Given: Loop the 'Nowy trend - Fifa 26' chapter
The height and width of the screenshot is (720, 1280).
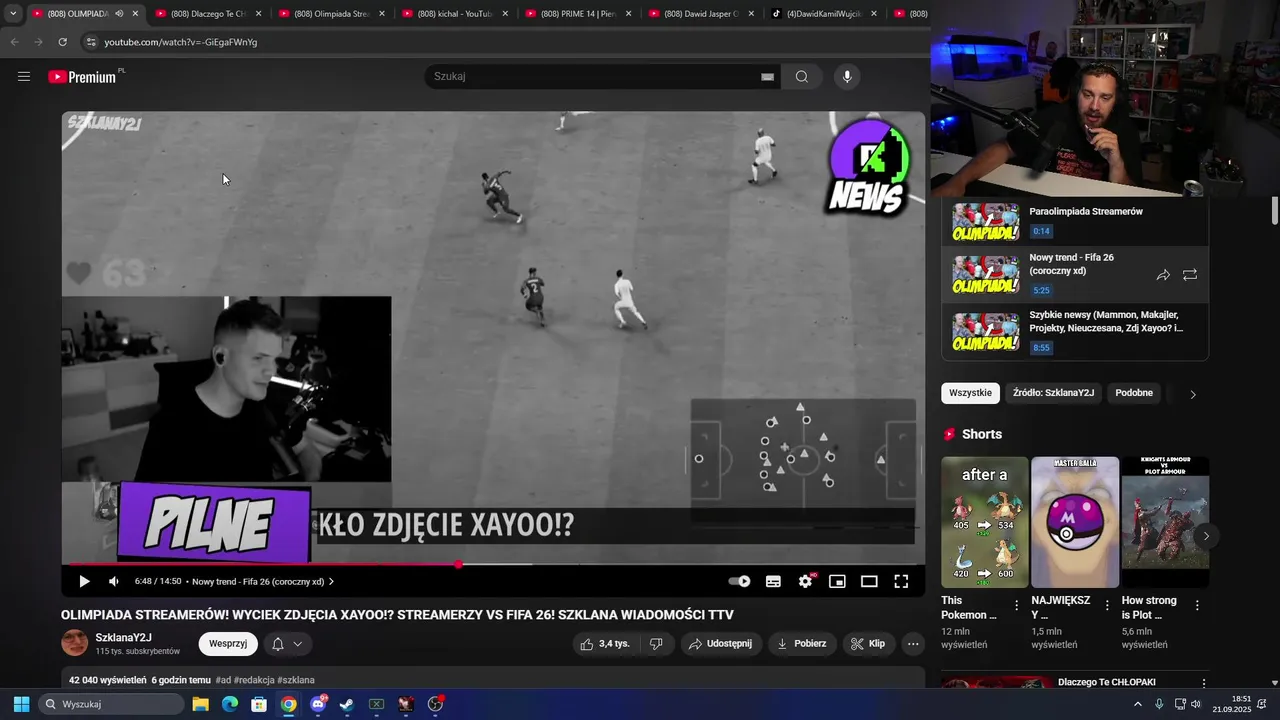Looking at the screenshot, I should [1190, 275].
